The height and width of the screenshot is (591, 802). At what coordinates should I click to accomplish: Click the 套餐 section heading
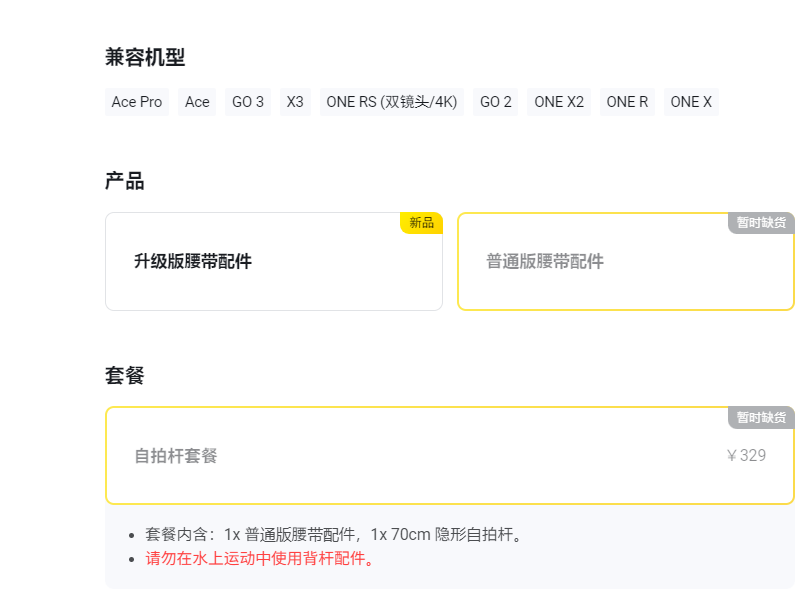click(x=125, y=376)
